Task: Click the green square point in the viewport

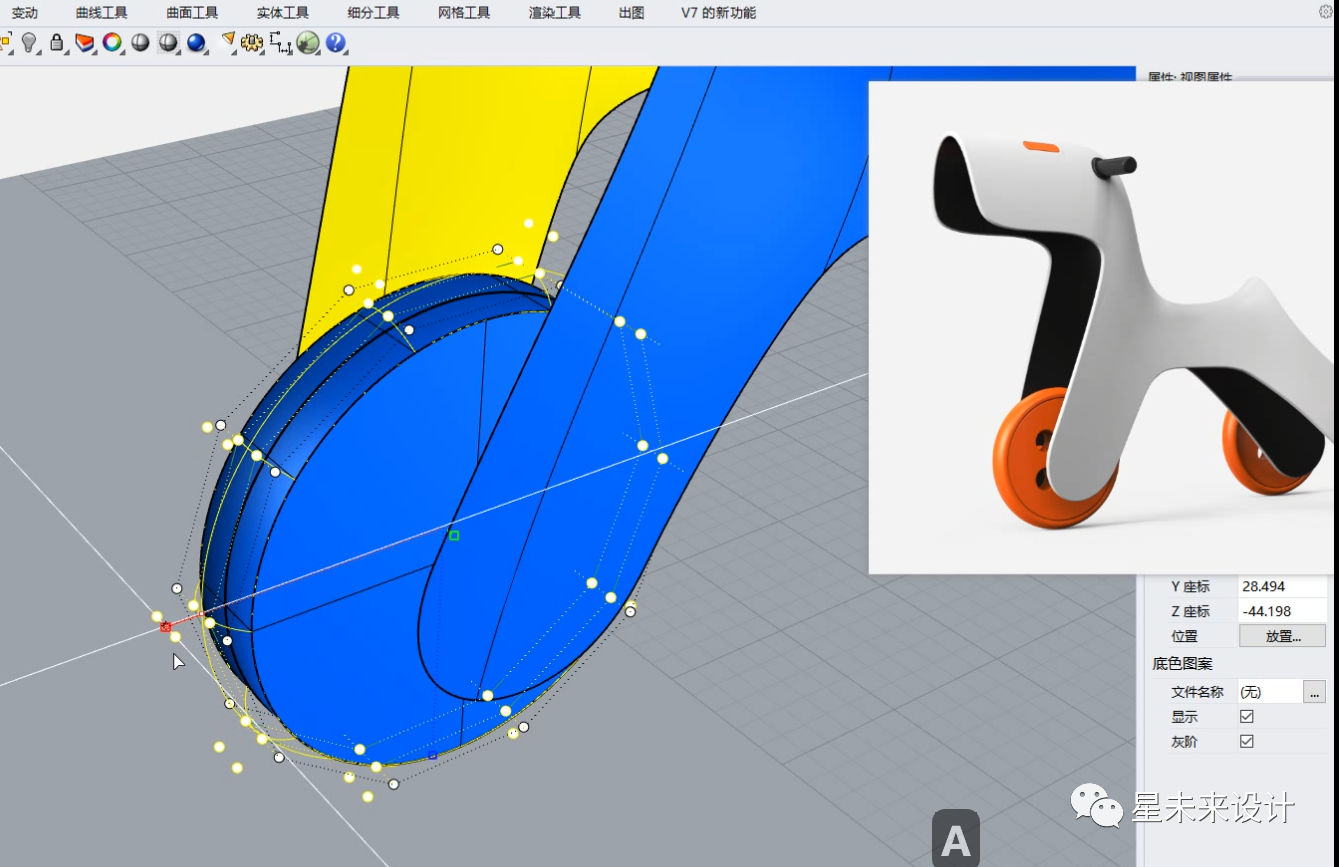Action: (454, 536)
